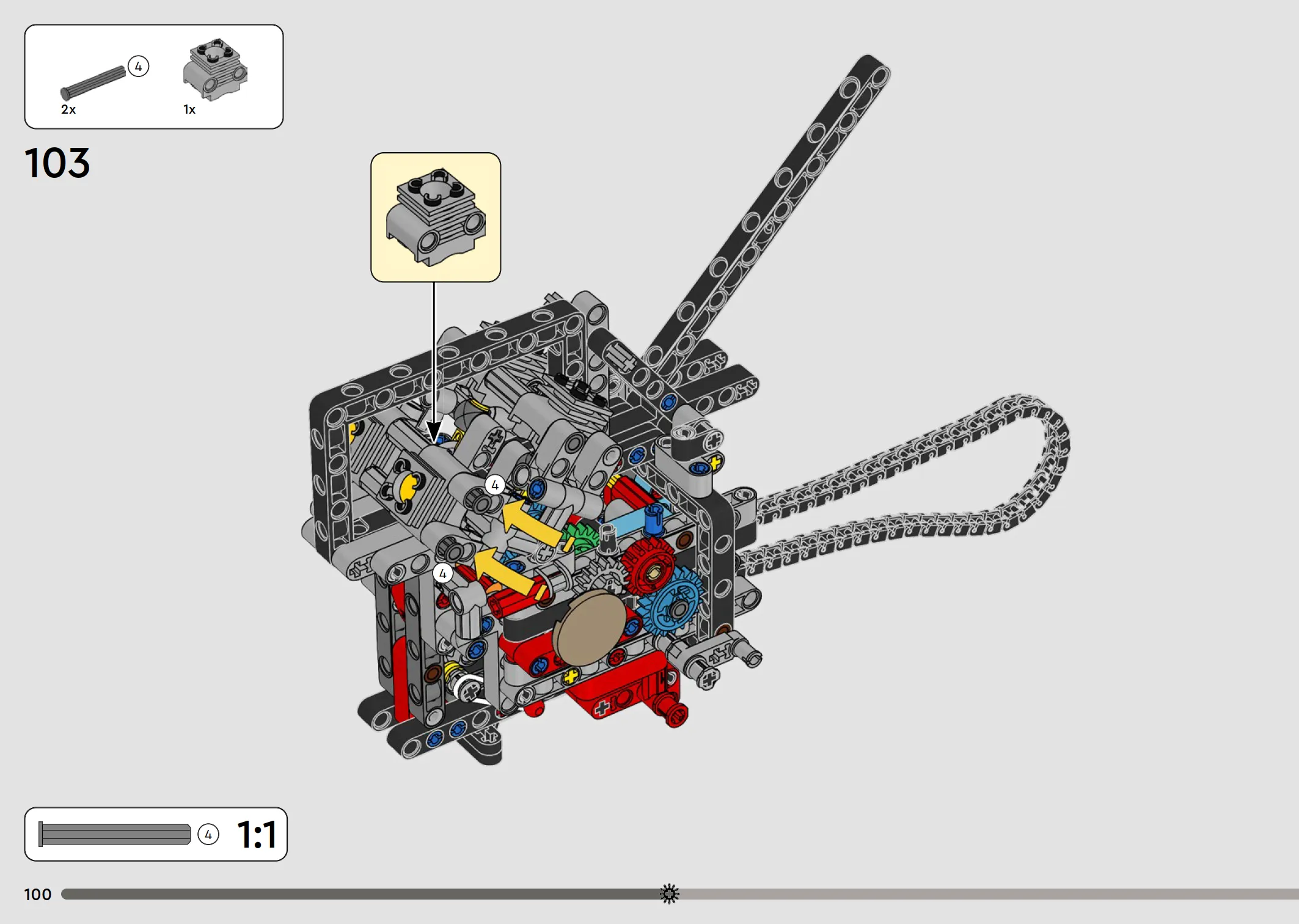The image size is (1299, 924).
Task: Click the build progress bar track
Action: pyautogui.click(x=680, y=894)
